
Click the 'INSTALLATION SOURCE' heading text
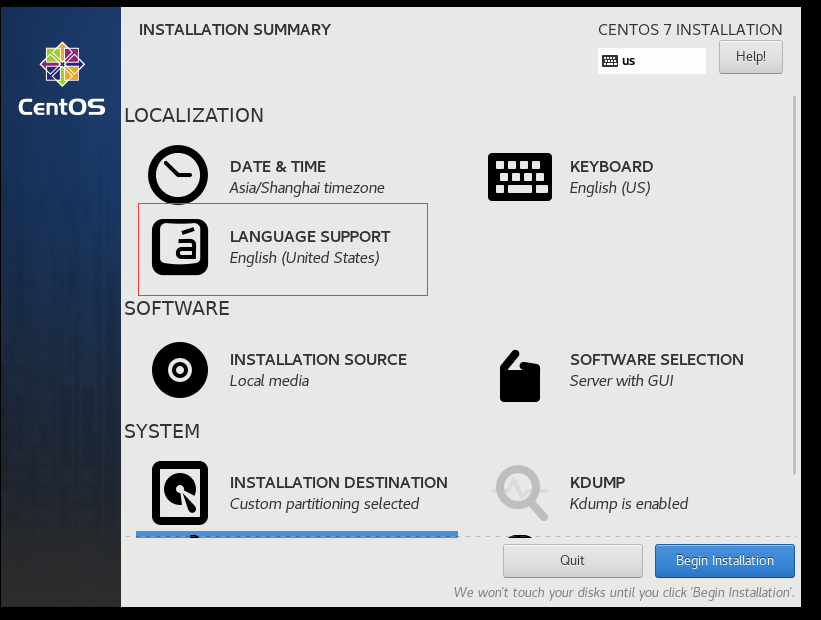tap(318, 360)
